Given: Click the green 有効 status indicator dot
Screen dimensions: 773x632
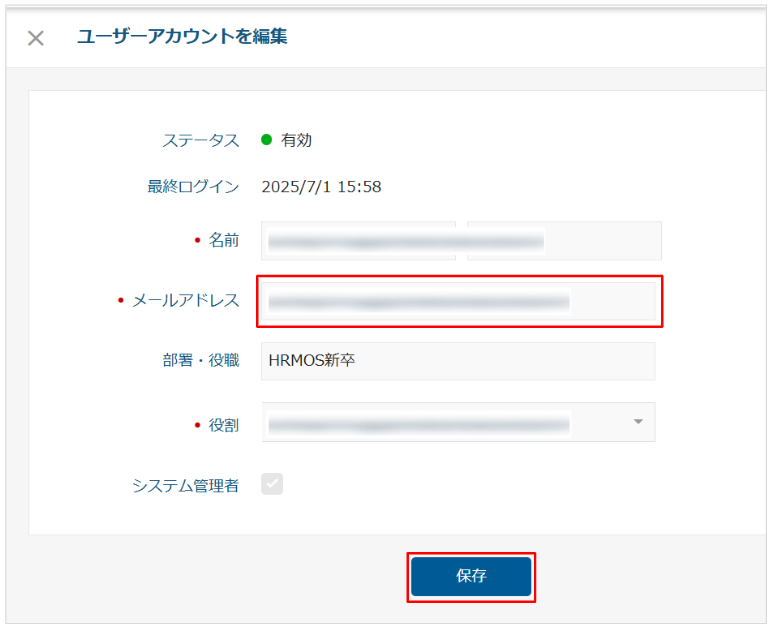Looking at the screenshot, I should point(267,140).
